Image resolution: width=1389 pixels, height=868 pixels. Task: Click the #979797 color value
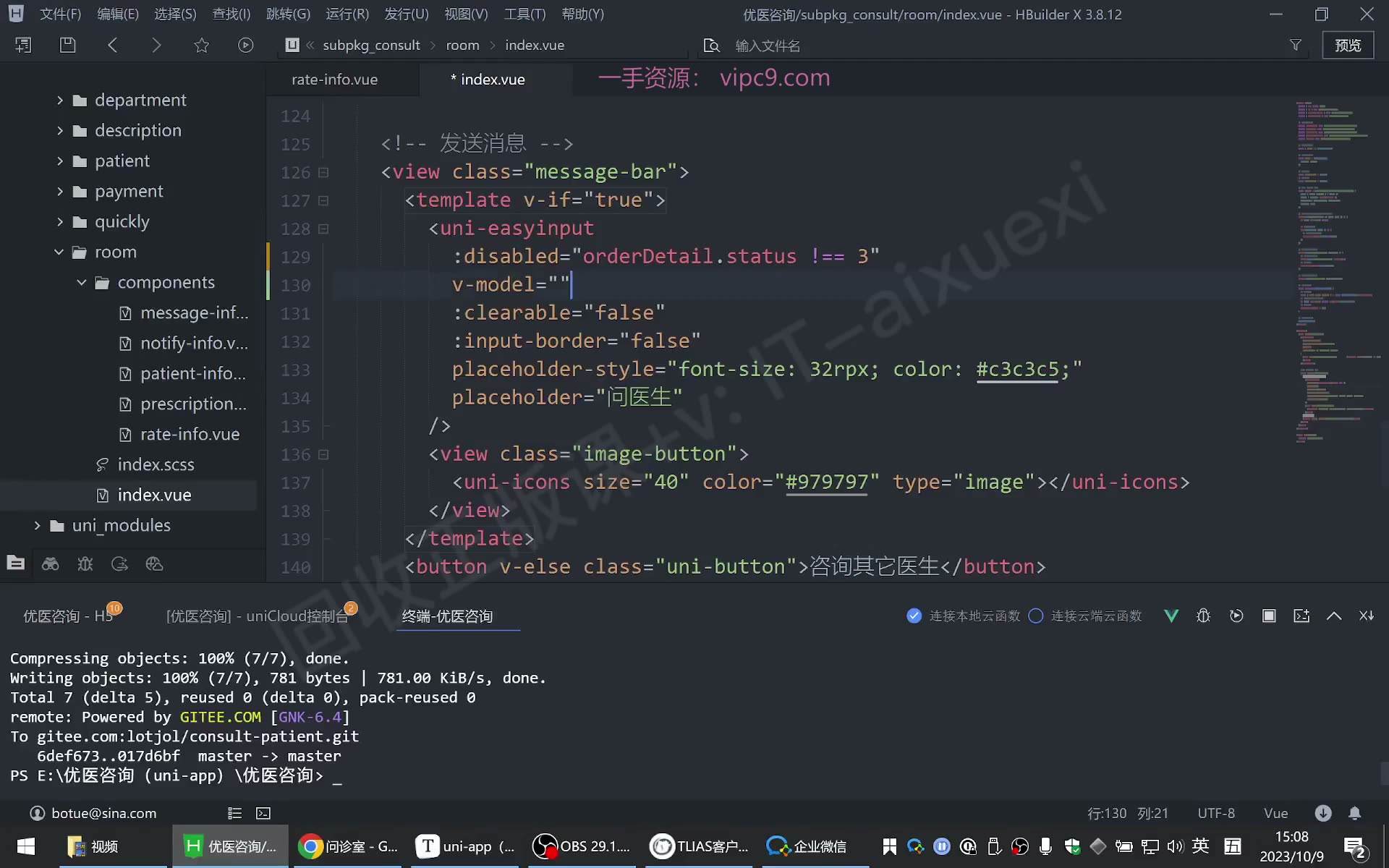coord(827,482)
